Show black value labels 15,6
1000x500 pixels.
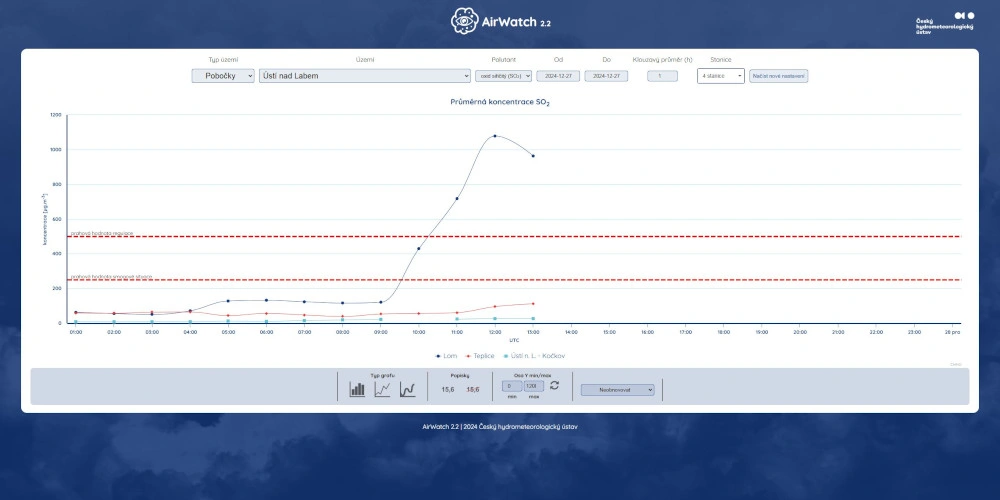click(x=448, y=389)
